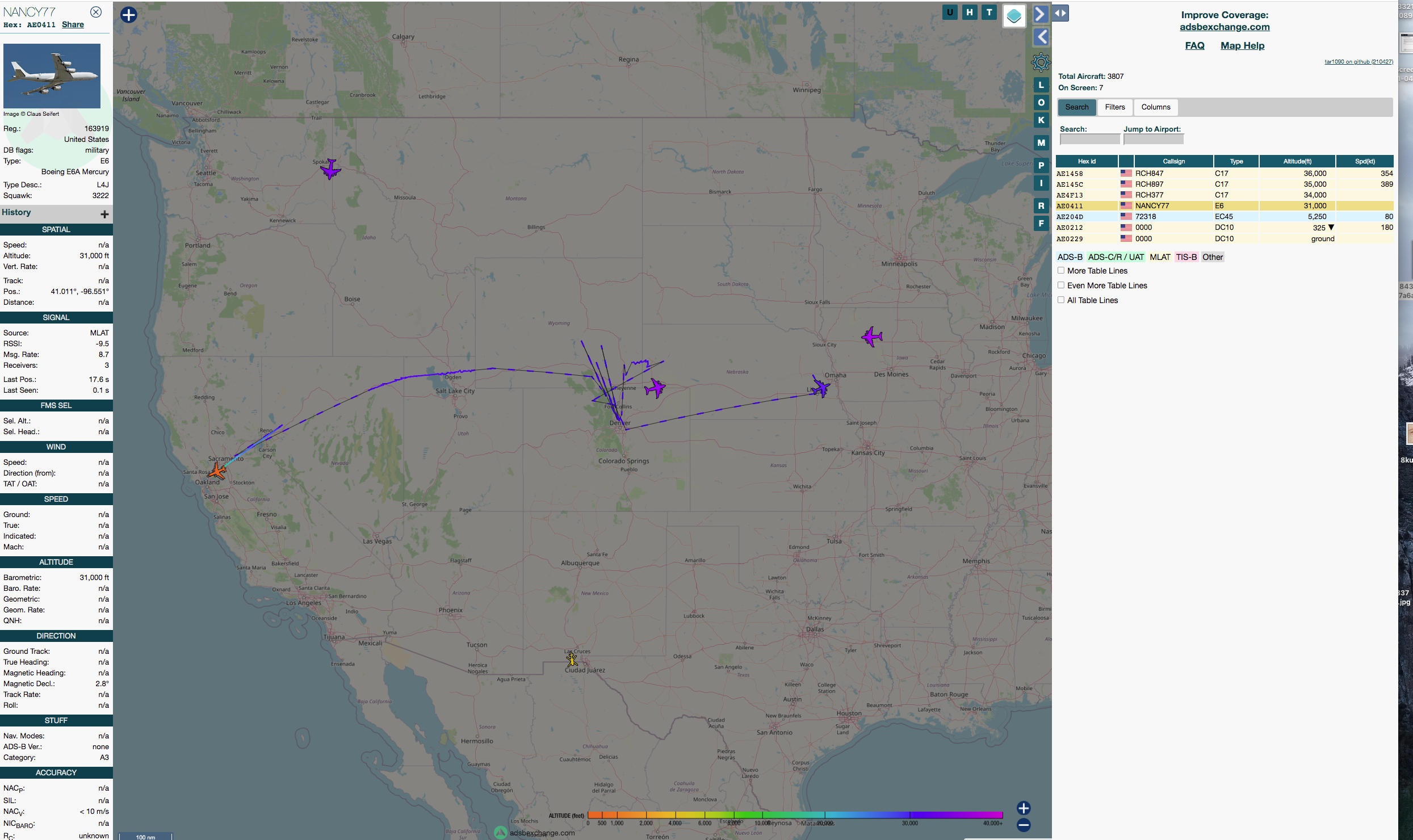Click the altitude color scale bar
This screenshot has width=1413, height=840.
click(x=795, y=815)
